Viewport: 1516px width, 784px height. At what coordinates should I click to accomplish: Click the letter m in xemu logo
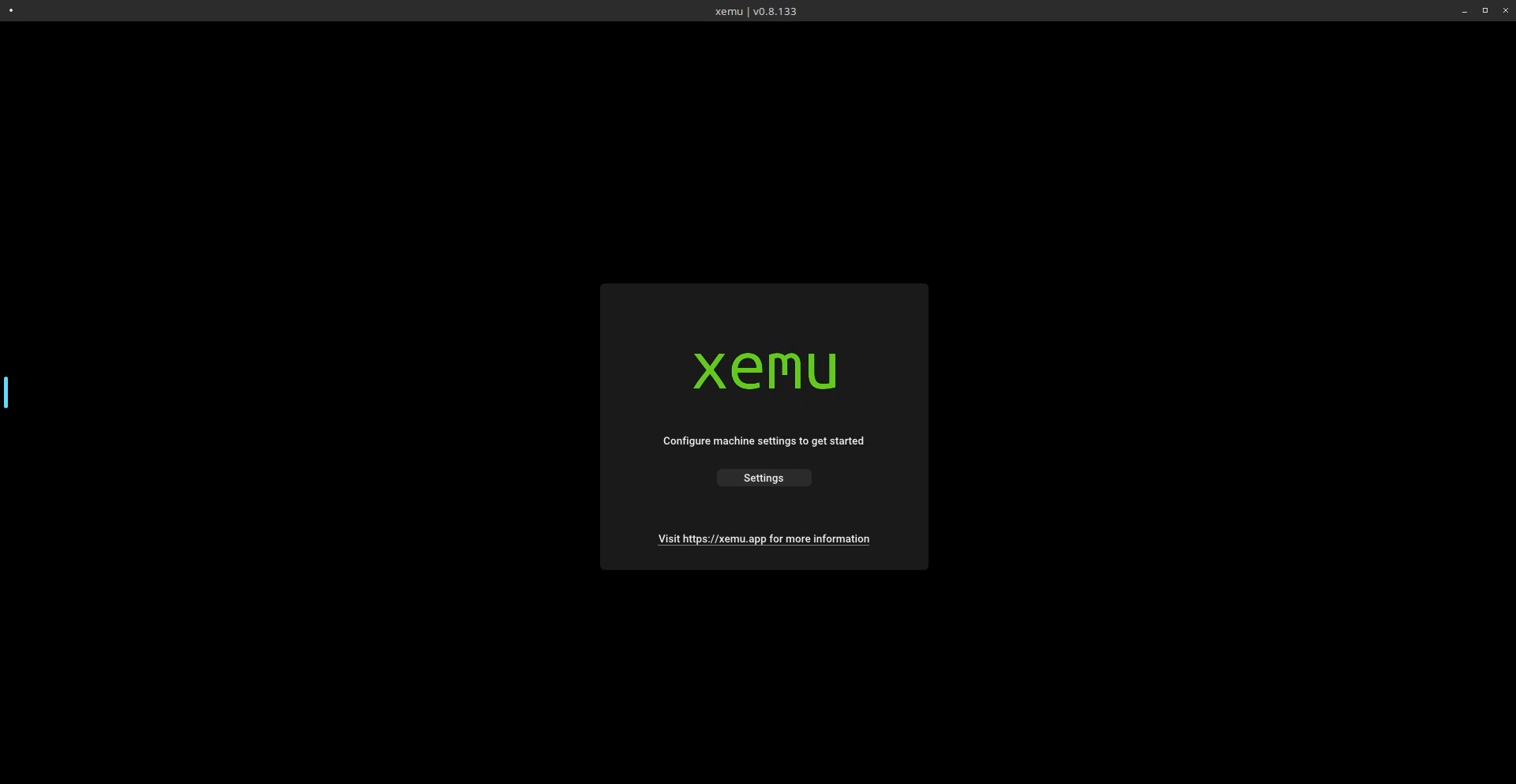tap(784, 371)
